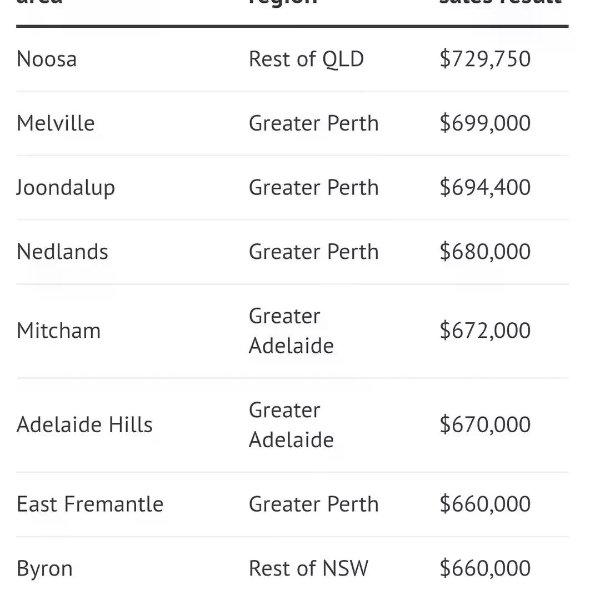600x600 pixels.
Task: Click Rest of QLD region text
Action: pyautogui.click(x=306, y=59)
